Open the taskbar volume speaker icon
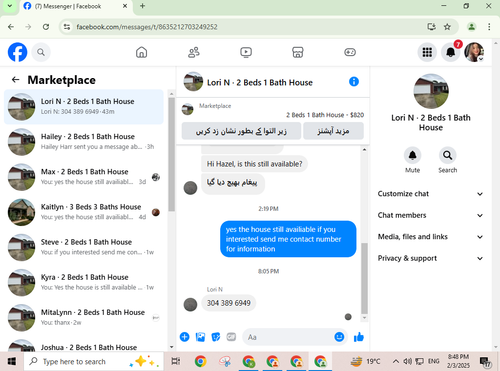 407,361
